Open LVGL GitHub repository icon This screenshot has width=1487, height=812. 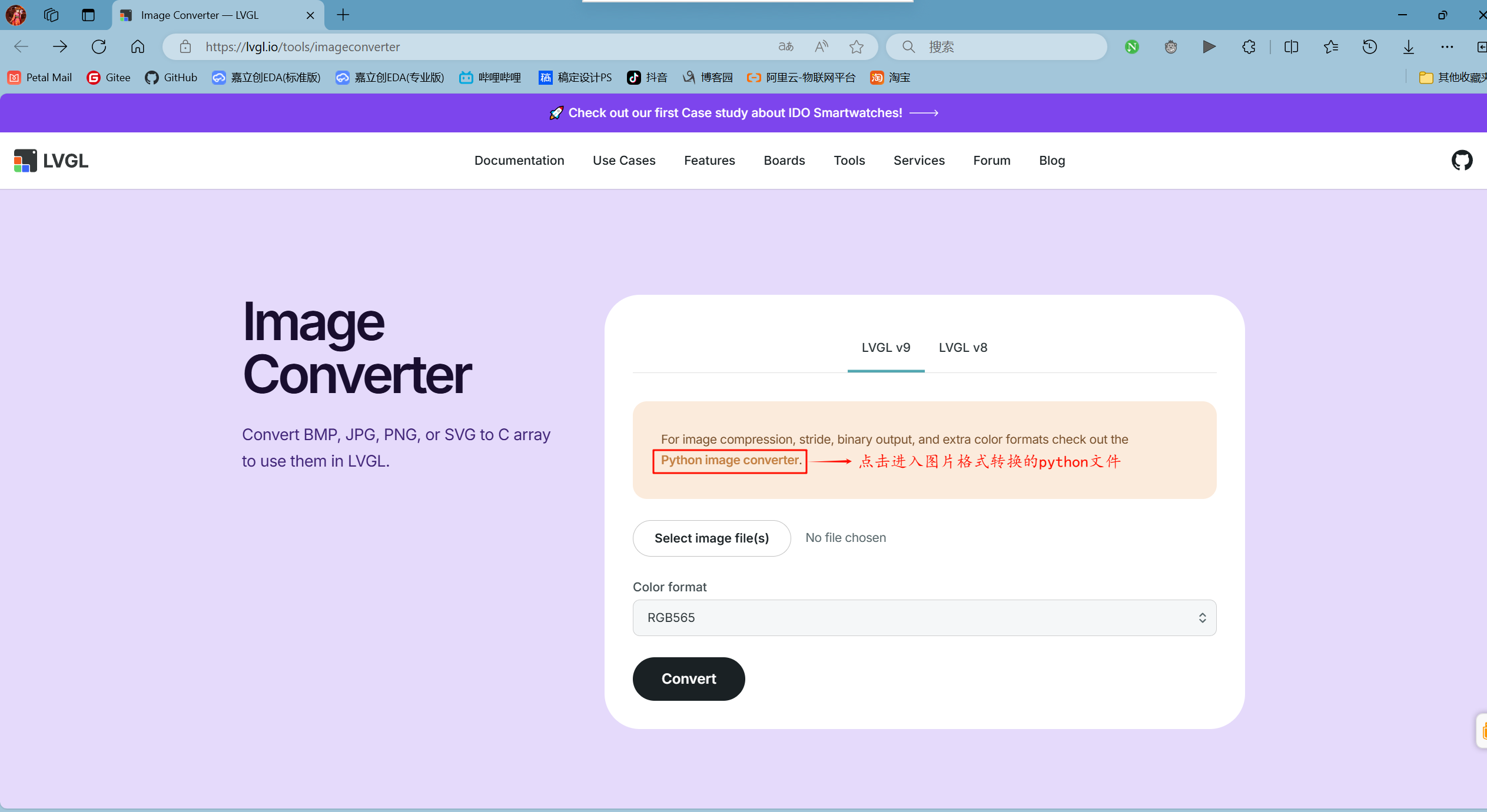point(1462,160)
